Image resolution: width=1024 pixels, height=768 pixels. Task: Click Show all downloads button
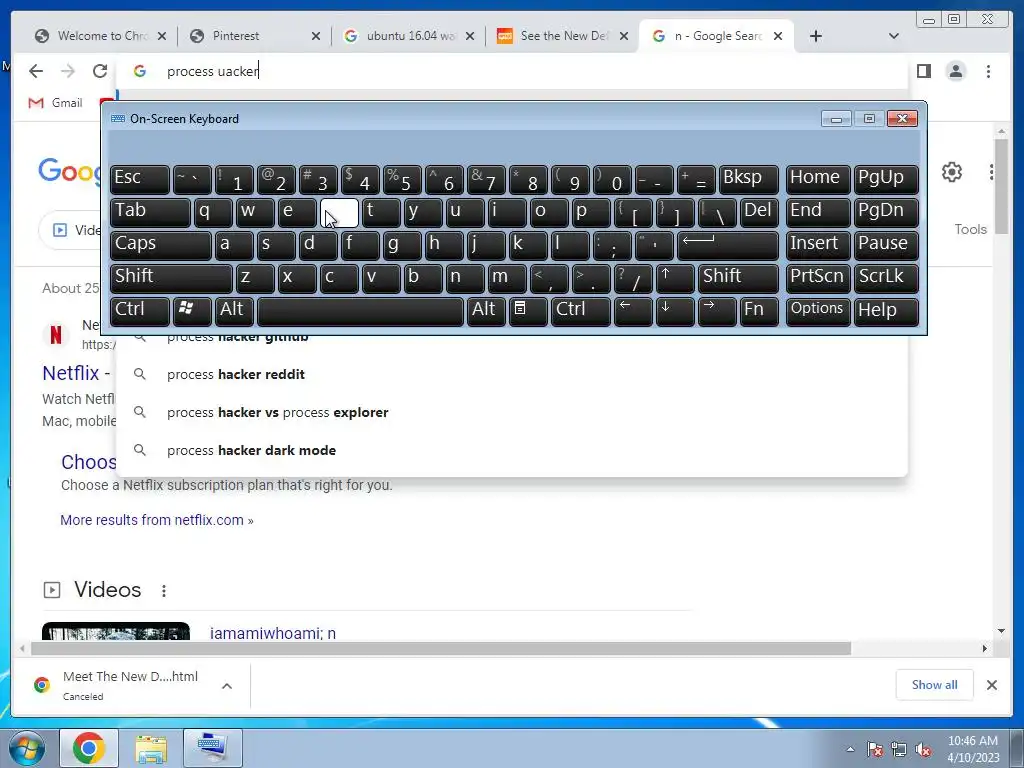point(934,684)
